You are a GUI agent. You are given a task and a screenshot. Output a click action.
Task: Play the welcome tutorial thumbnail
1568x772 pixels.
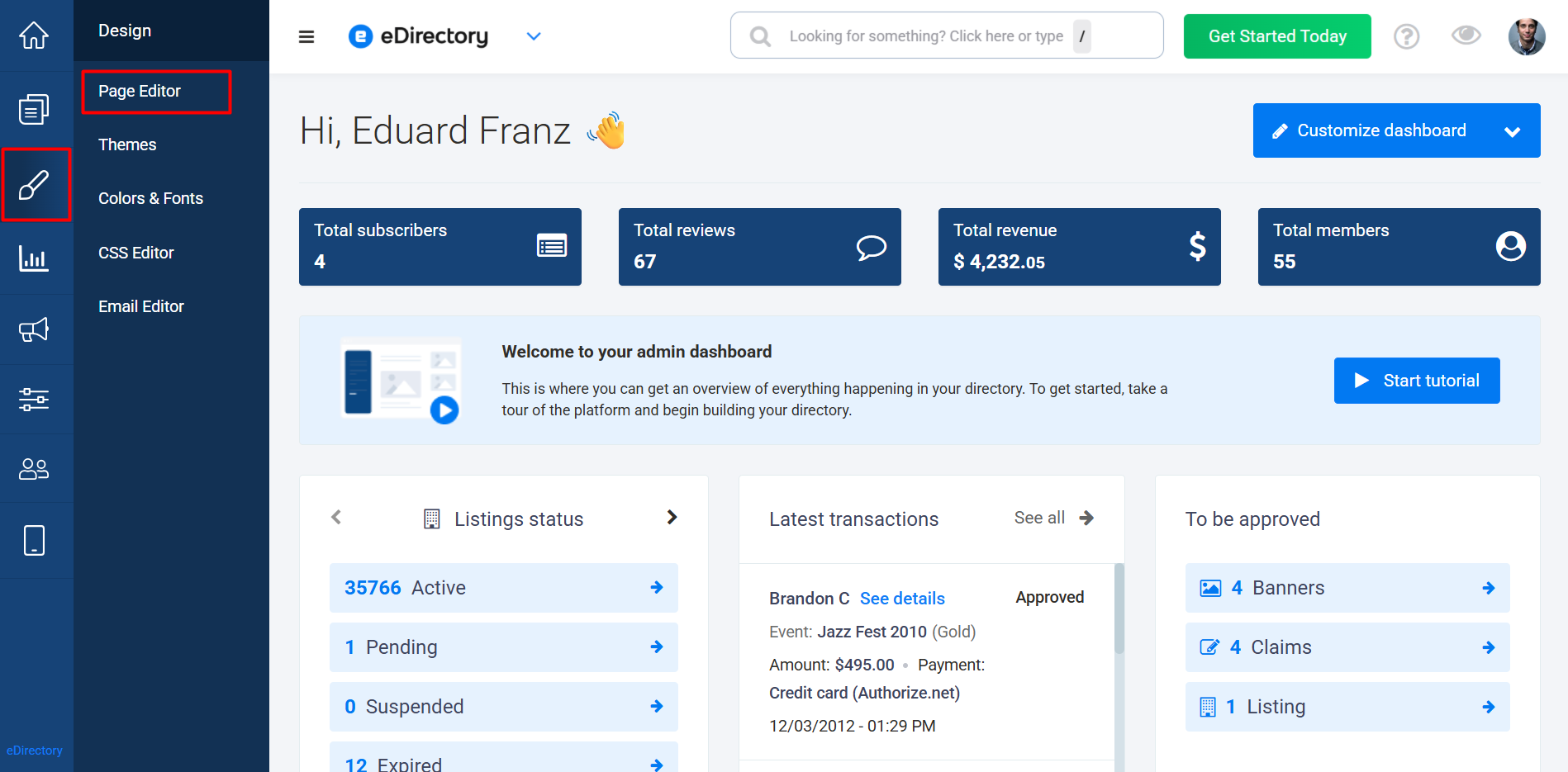click(402, 381)
